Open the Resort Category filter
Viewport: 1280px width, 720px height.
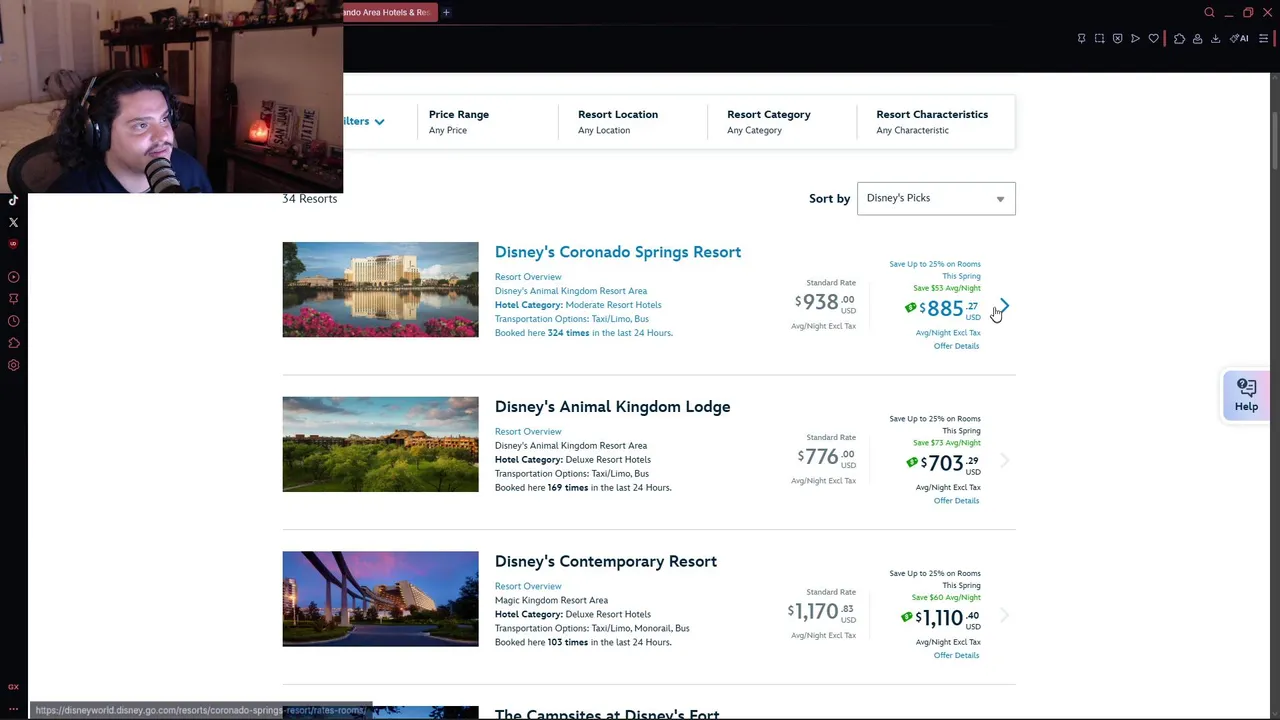(x=768, y=121)
